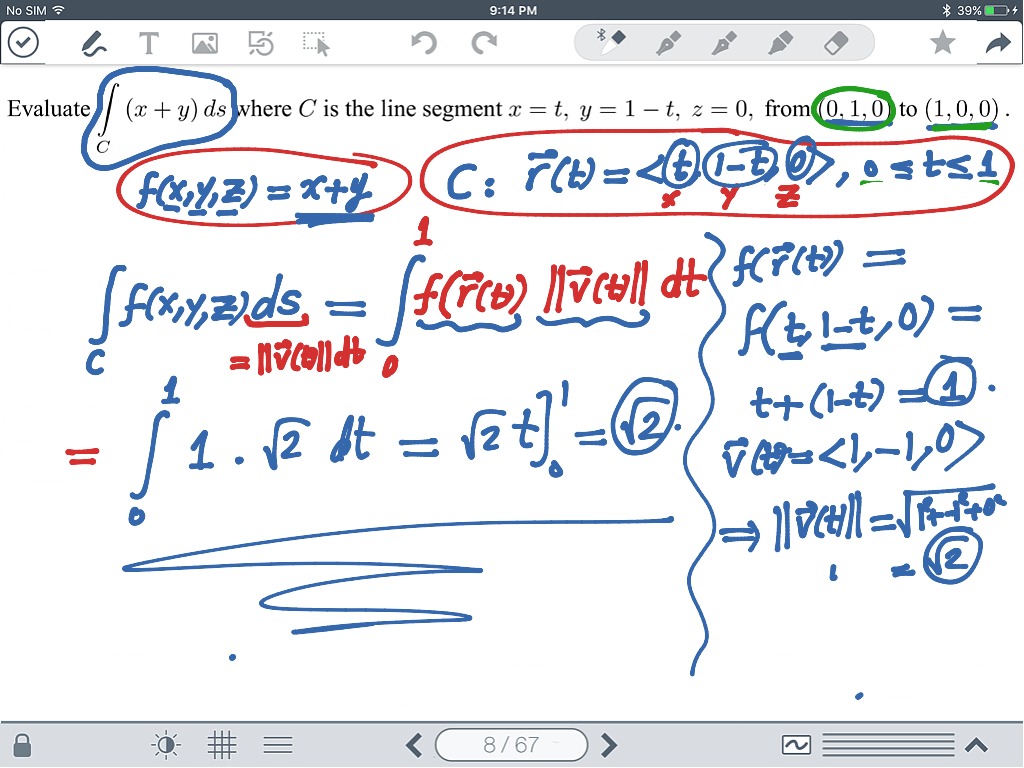This screenshot has height=768, width=1024.
Task: Go to next page arrow
Action: click(x=609, y=745)
